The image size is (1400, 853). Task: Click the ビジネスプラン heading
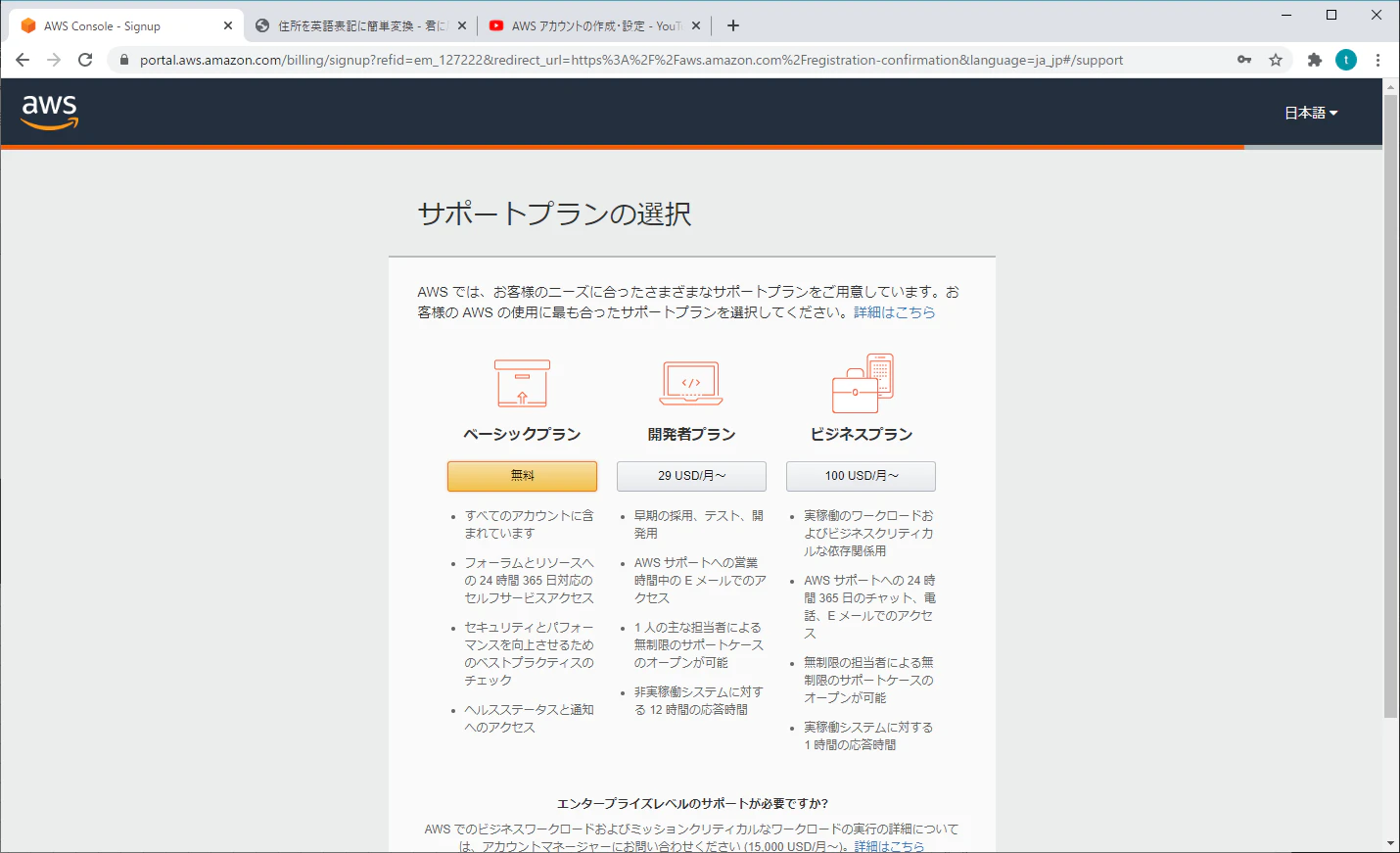click(x=862, y=434)
